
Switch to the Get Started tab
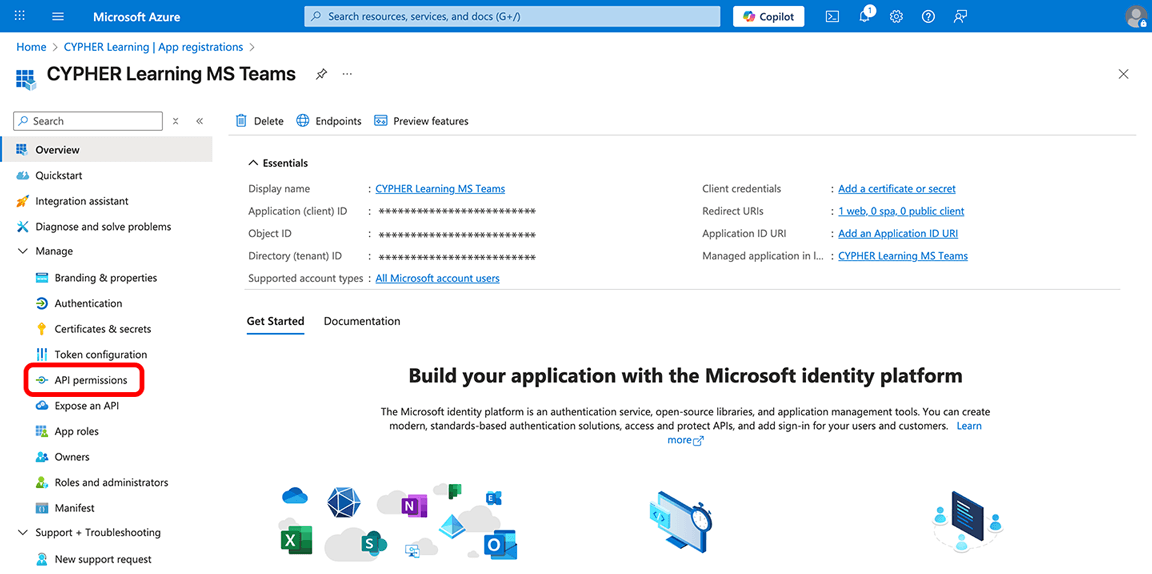(276, 321)
